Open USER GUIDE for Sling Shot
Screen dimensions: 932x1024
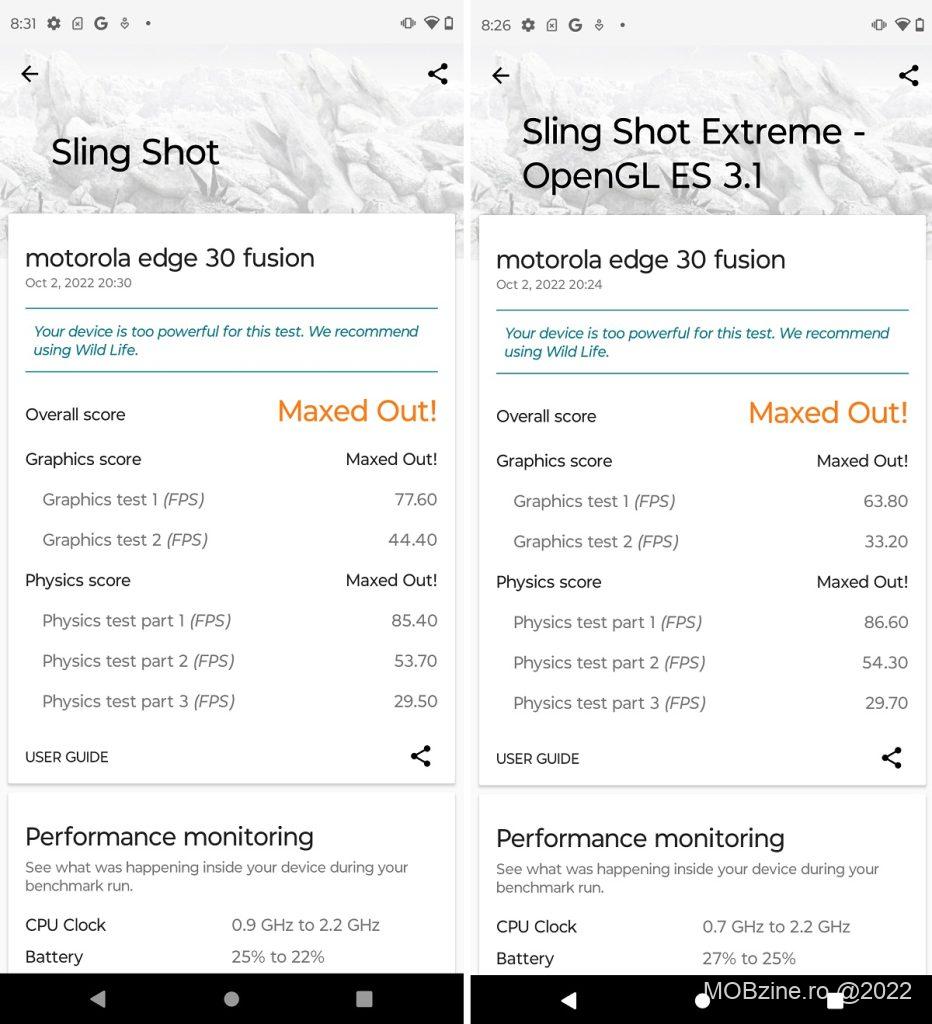67,757
